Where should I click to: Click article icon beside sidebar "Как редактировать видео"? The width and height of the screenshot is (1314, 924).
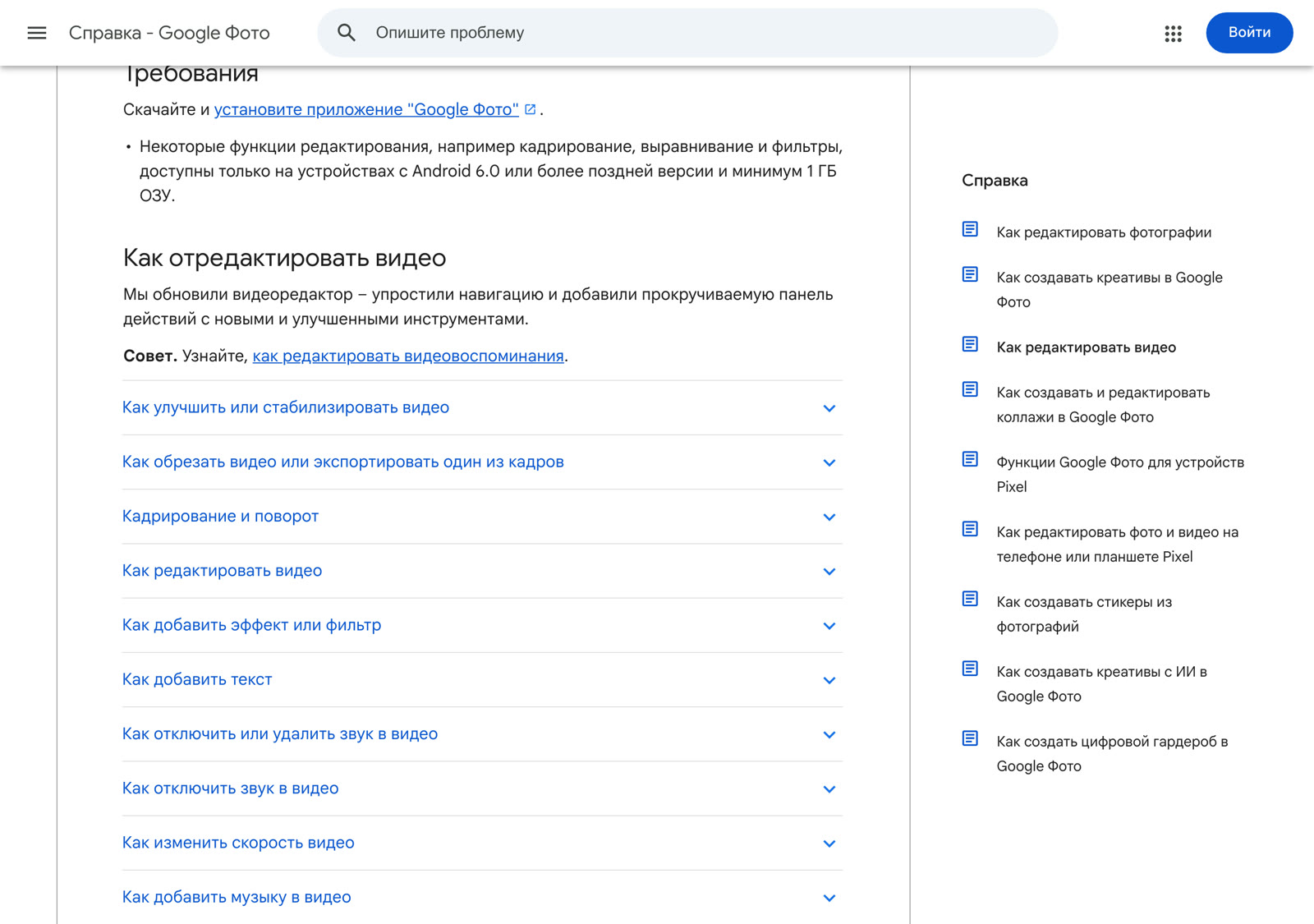point(970,344)
